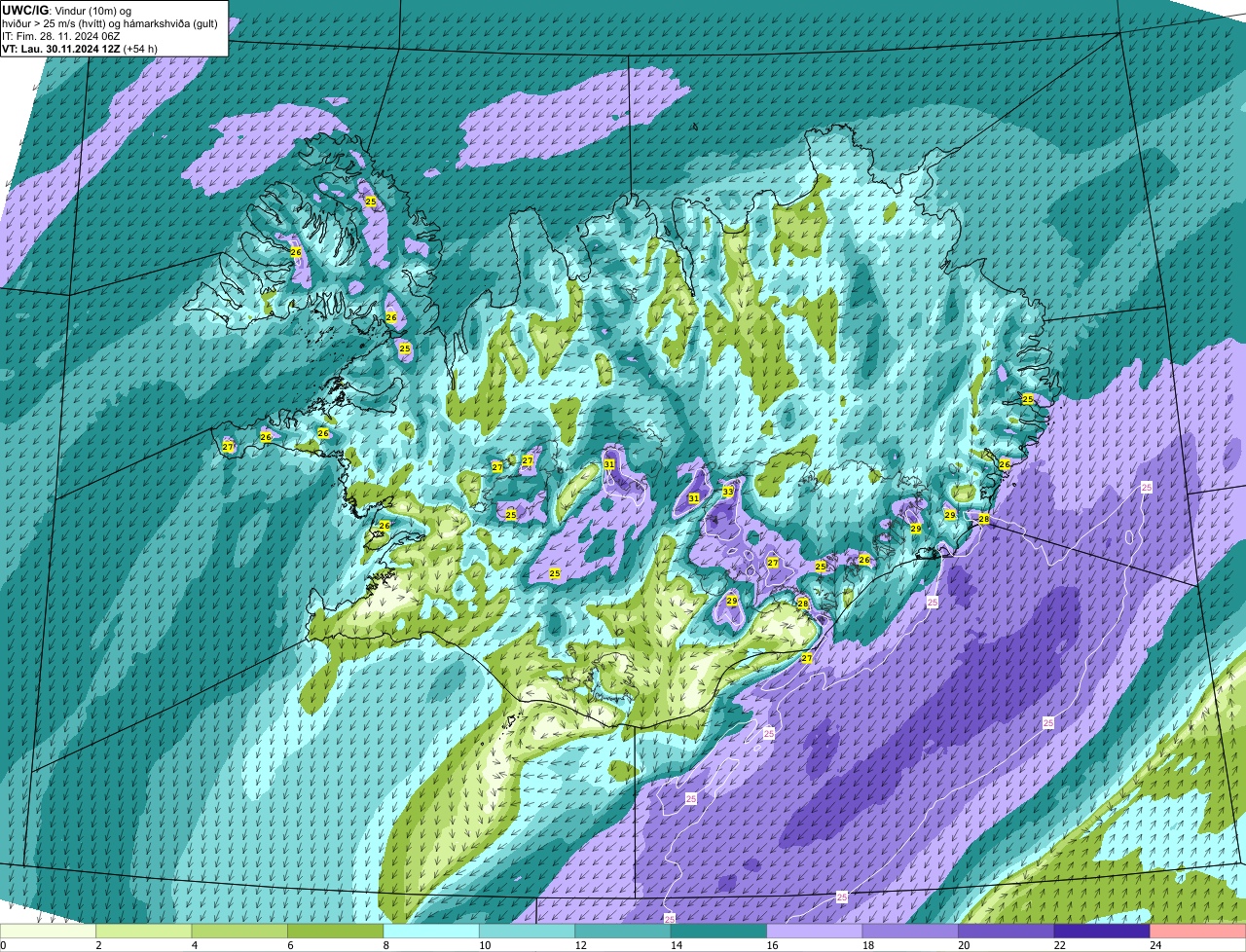Click the valid time "VT: Lau. 30.11.2024 12Z" line
The image size is (1246, 952).
click(61, 49)
